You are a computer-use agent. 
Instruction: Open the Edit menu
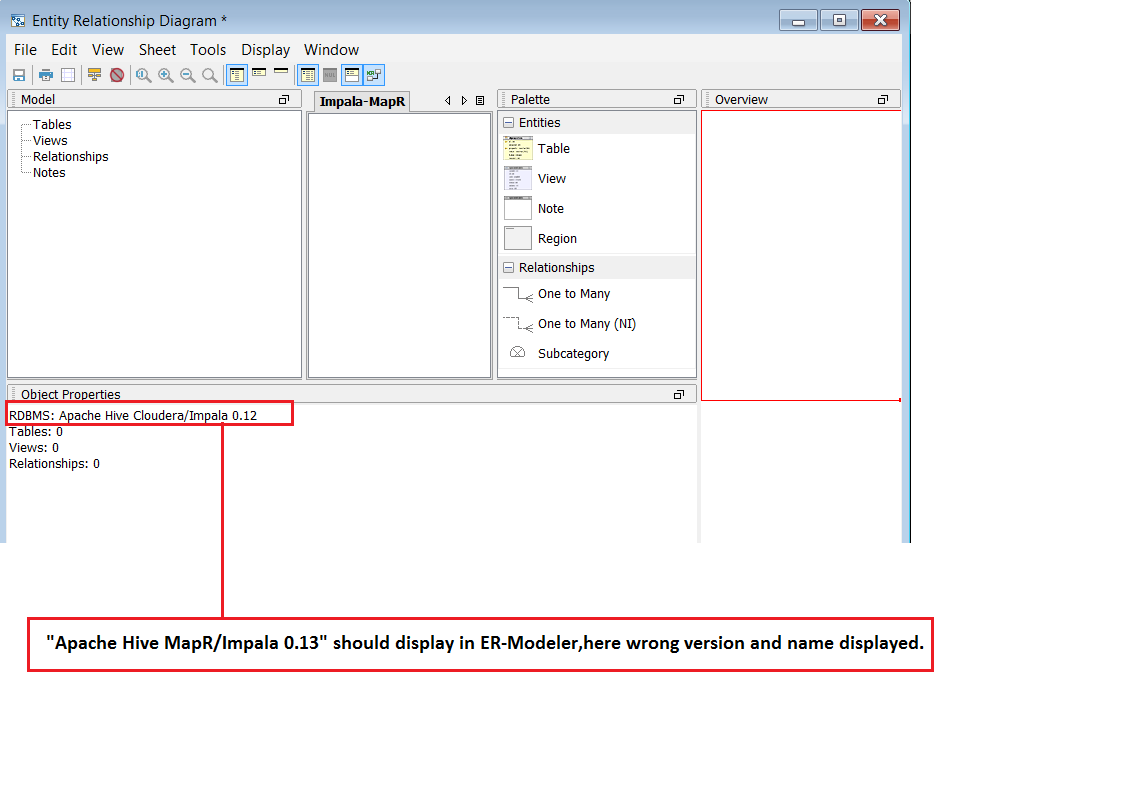click(x=64, y=50)
